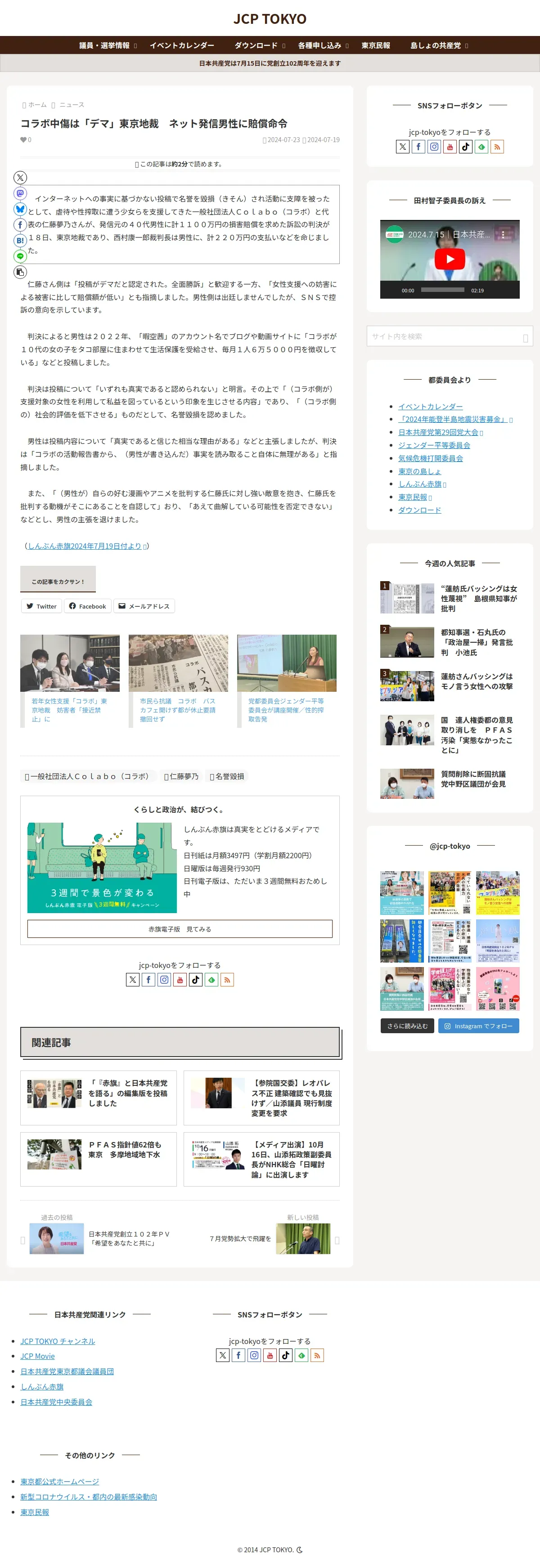The width and height of the screenshot is (540, 1568).
Task: Open related article 【参院国交委】レオパレス不正
Action: (262, 1098)
